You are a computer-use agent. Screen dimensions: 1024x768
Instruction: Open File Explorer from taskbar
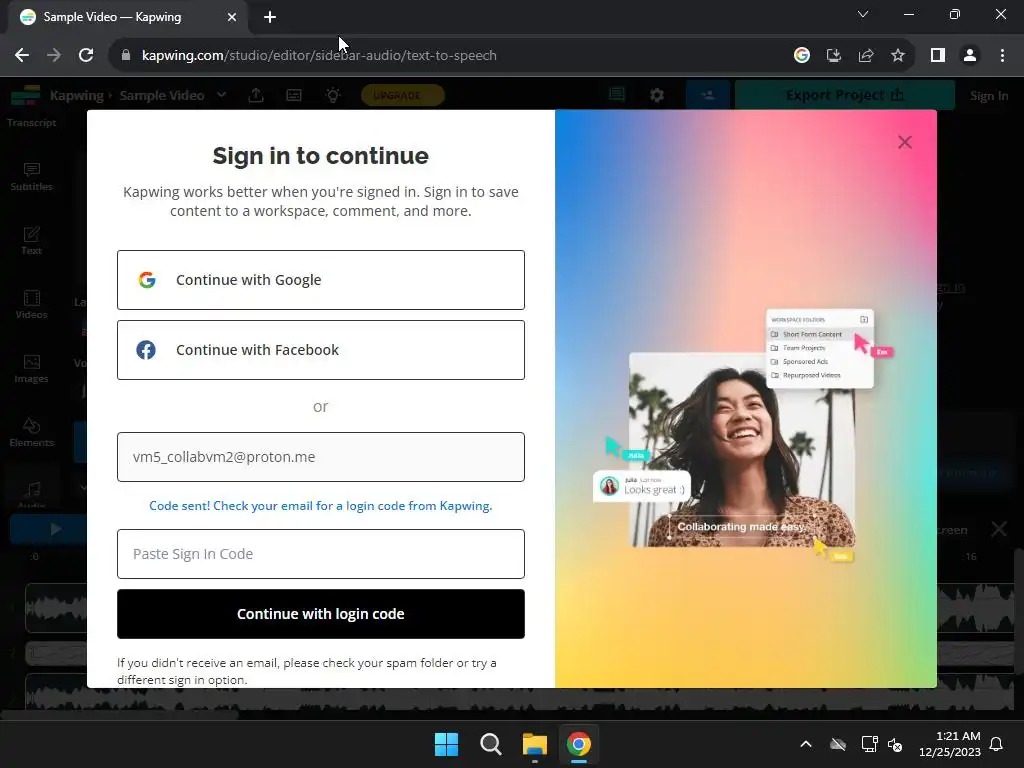click(534, 744)
